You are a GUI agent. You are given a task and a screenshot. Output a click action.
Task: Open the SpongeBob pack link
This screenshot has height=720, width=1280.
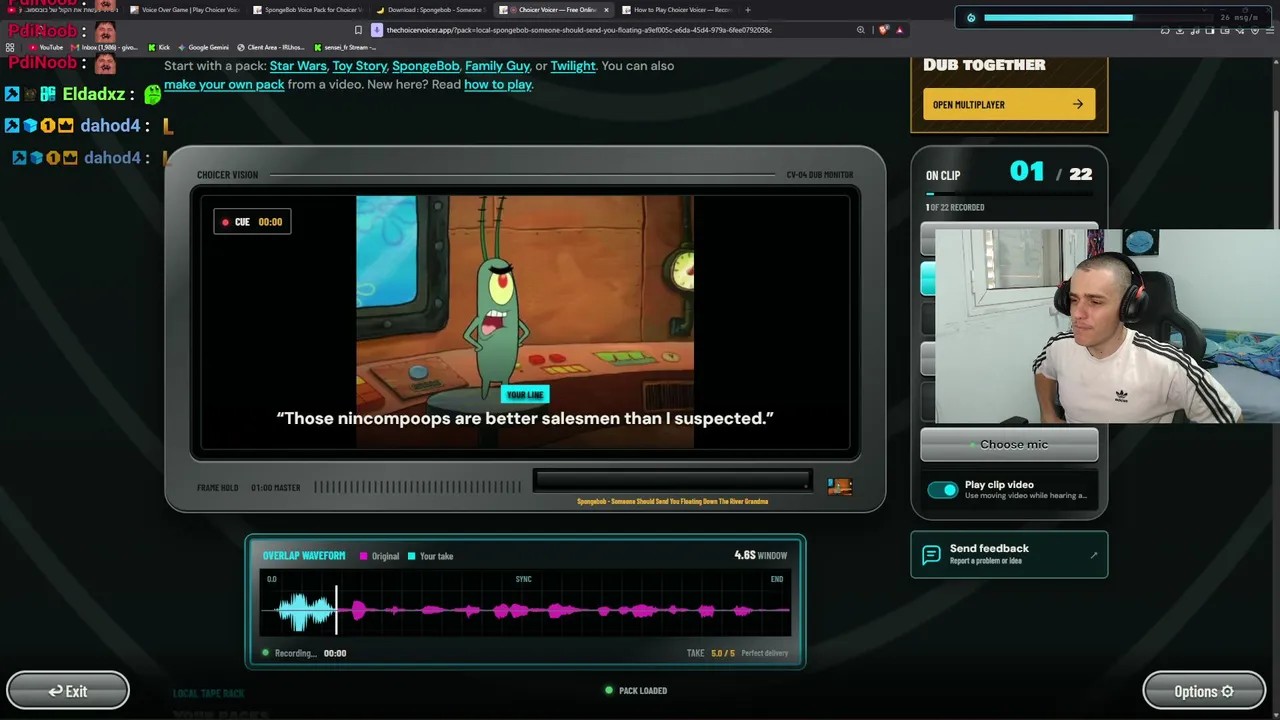click(426, 66)
